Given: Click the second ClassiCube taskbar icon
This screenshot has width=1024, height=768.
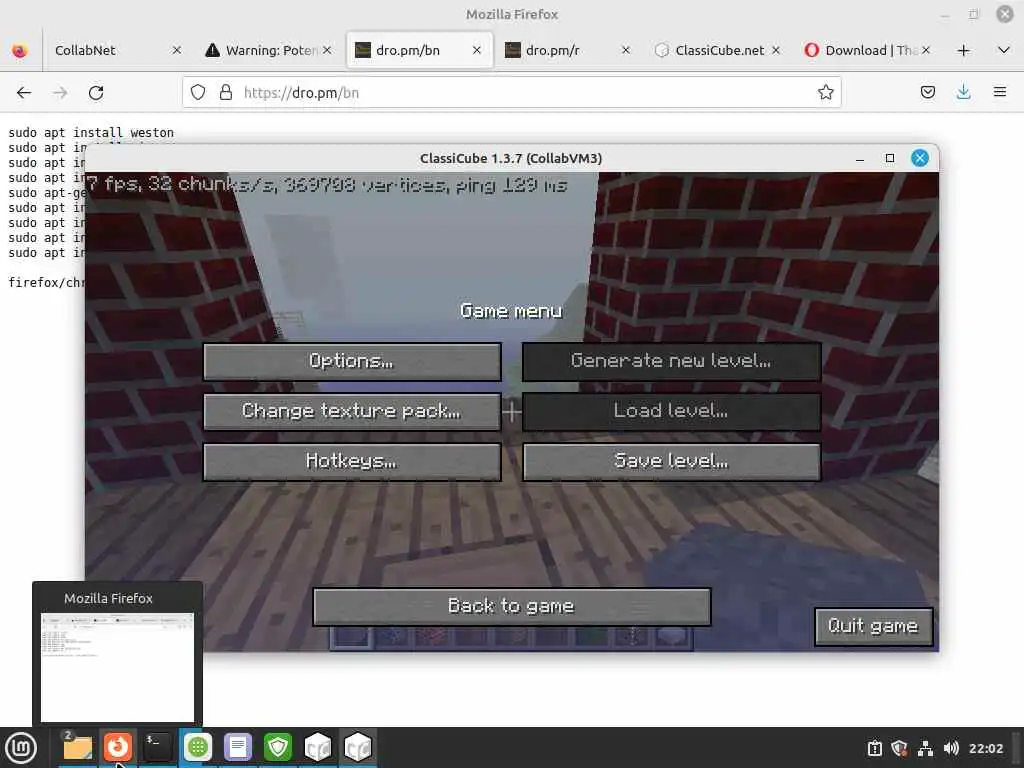Looking at the screenshot, I should [358, 748].
